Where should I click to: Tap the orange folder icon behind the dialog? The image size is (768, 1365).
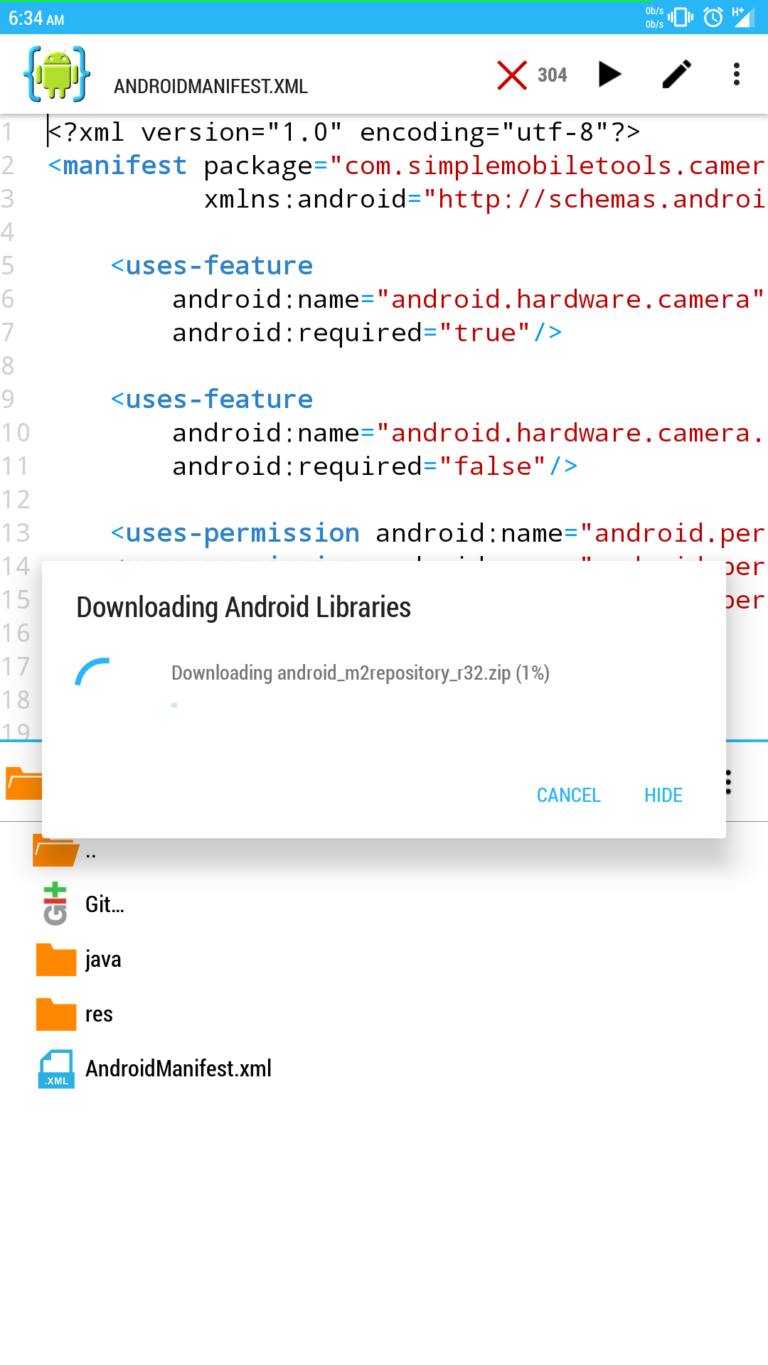pyautogui.click(x=23, y=783)
